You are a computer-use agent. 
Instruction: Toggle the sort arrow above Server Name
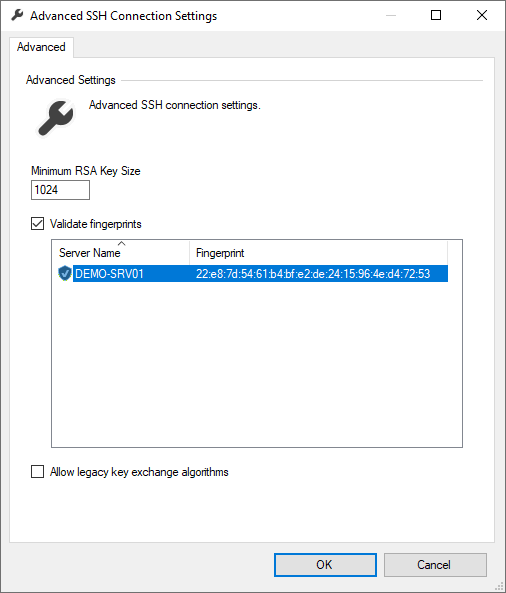[121, 243]
